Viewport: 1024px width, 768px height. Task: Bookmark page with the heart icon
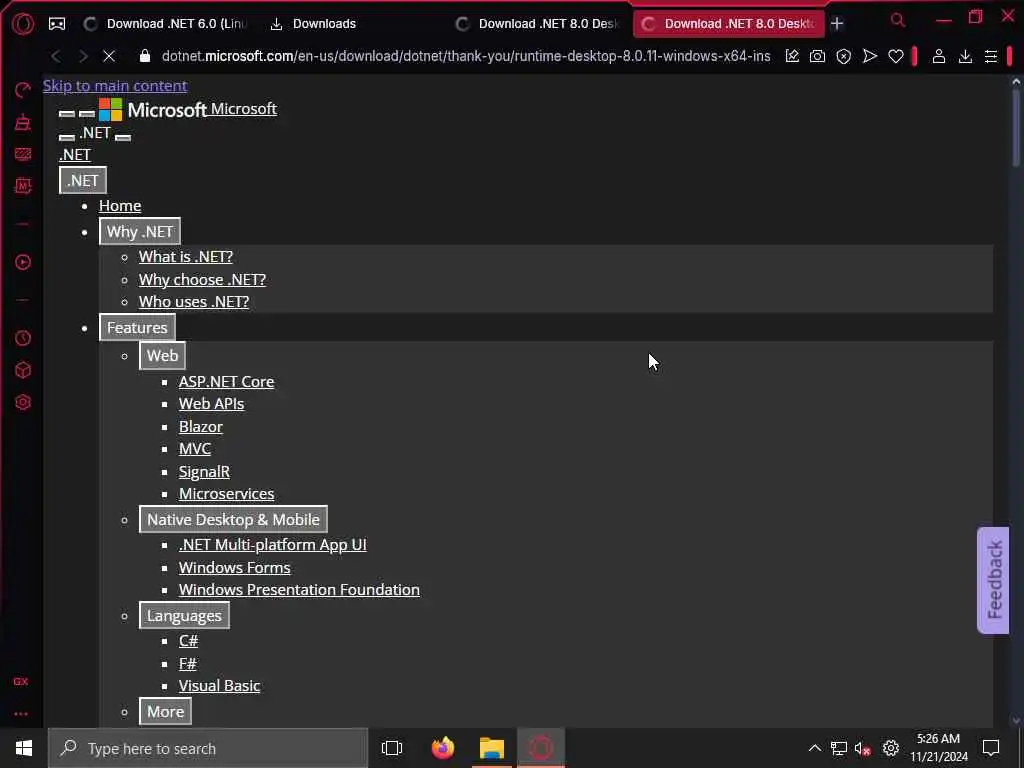tap(896, 57)
